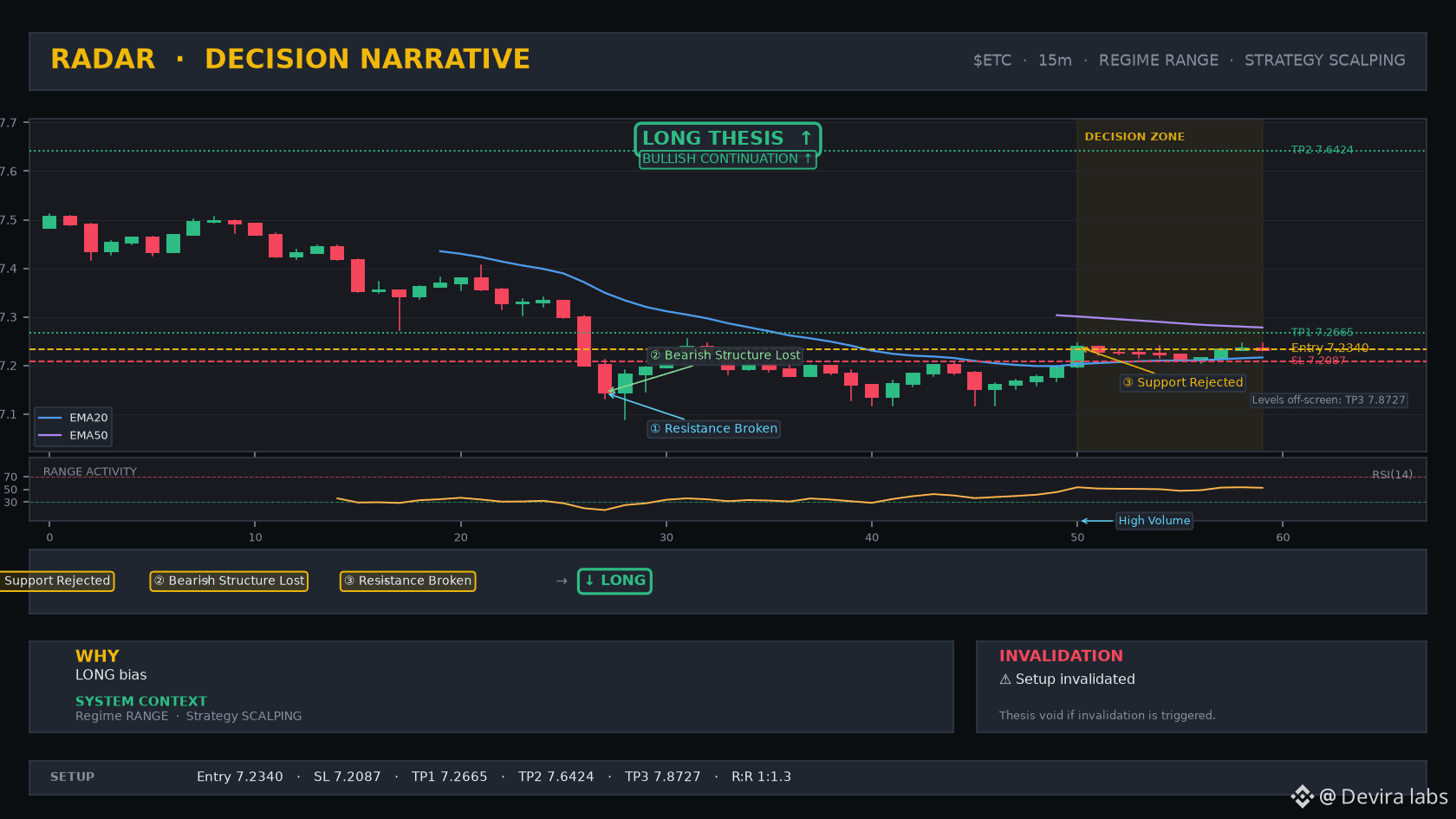
Task: Select the Support Rejected chart annotation
Action: (x=1183, y=382)
